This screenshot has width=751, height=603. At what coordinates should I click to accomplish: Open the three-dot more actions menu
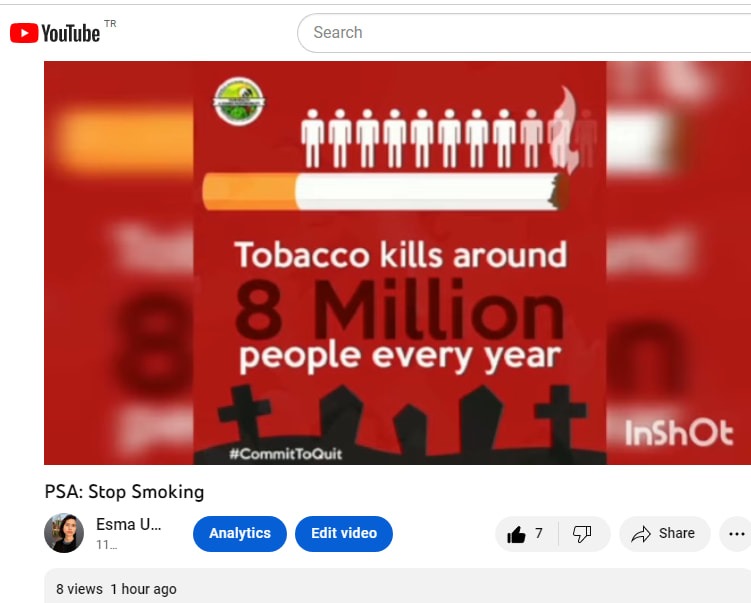pos(736,534)
